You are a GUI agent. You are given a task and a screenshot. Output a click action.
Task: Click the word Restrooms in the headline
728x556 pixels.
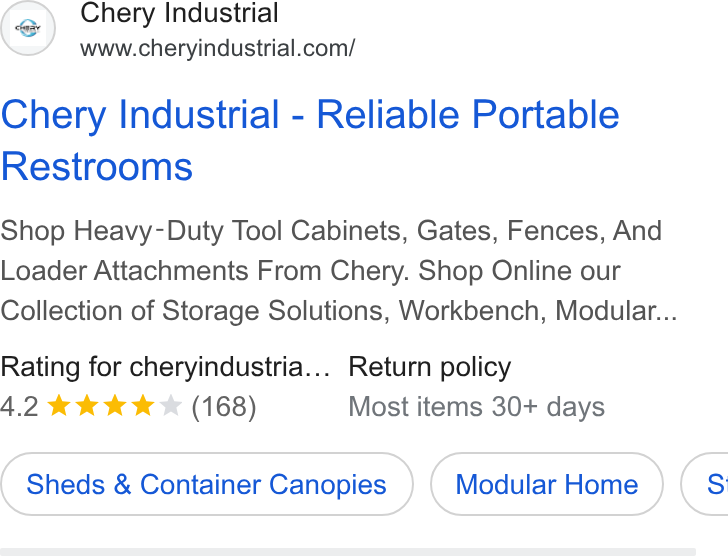coord(97,167)
